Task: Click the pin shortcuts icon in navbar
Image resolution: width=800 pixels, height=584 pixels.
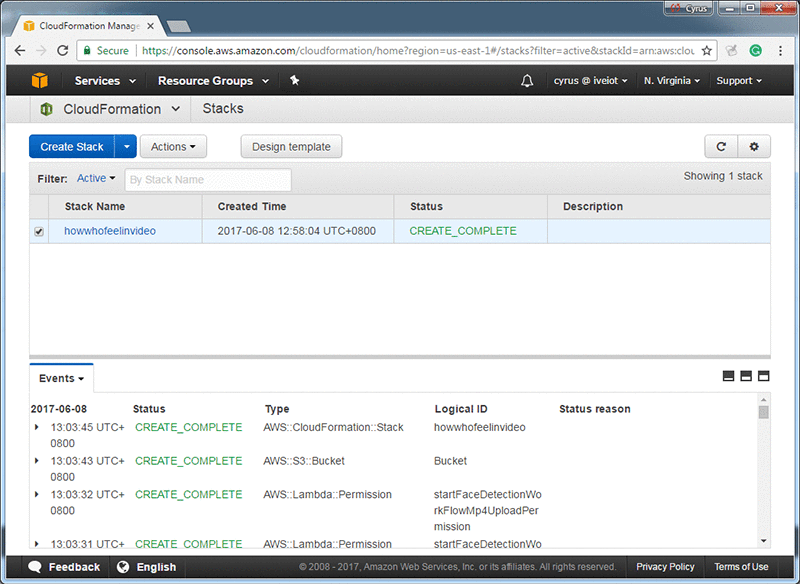Action: (294, 80)
